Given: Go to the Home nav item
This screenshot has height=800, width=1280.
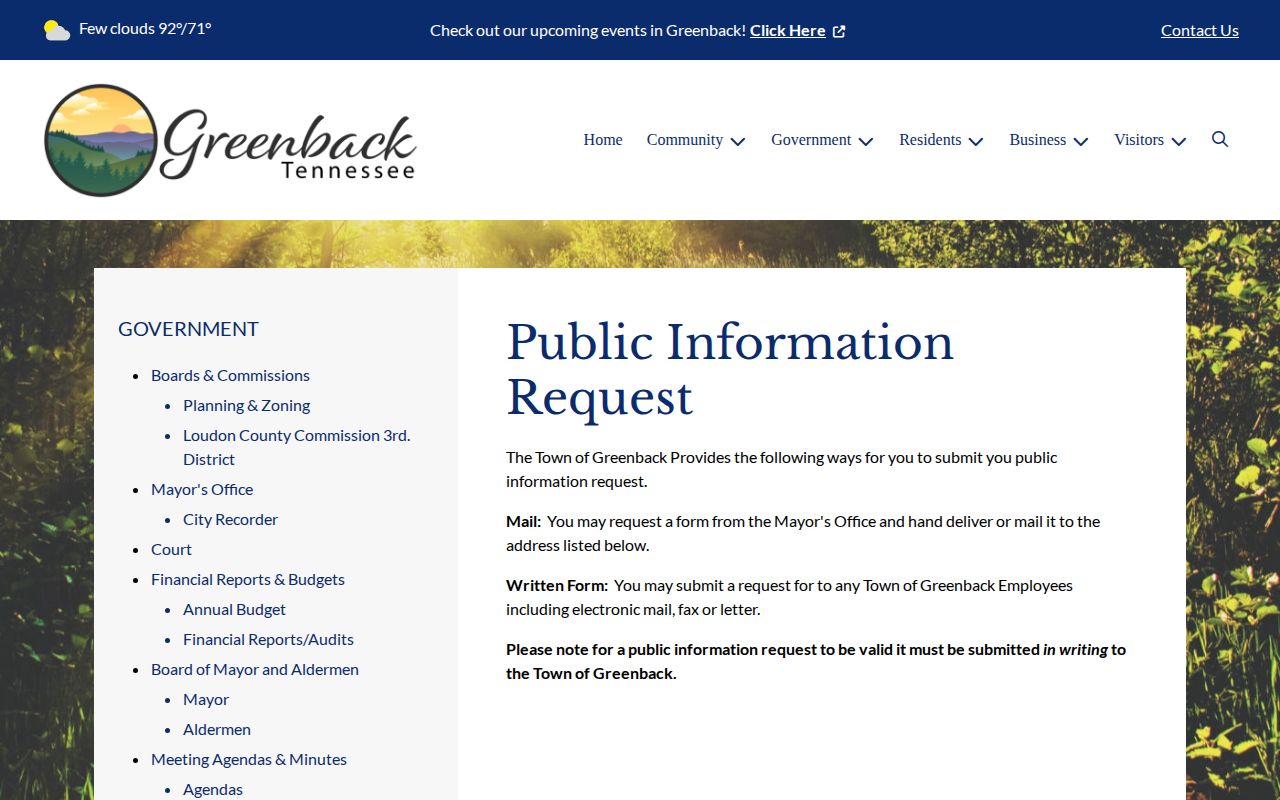Looking at the screenshot, I should (x=603, y=140).
